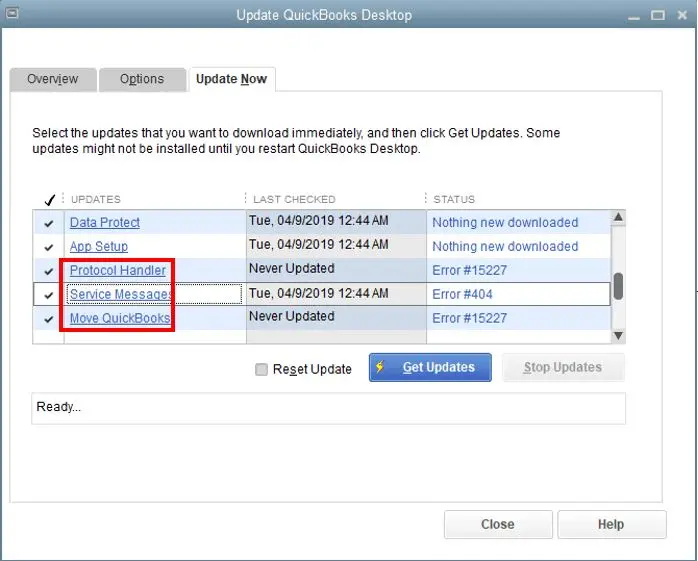The height and width of the screenshot is (561, 698).
Task: Open the App Setup link
Action: coord(99,247)
